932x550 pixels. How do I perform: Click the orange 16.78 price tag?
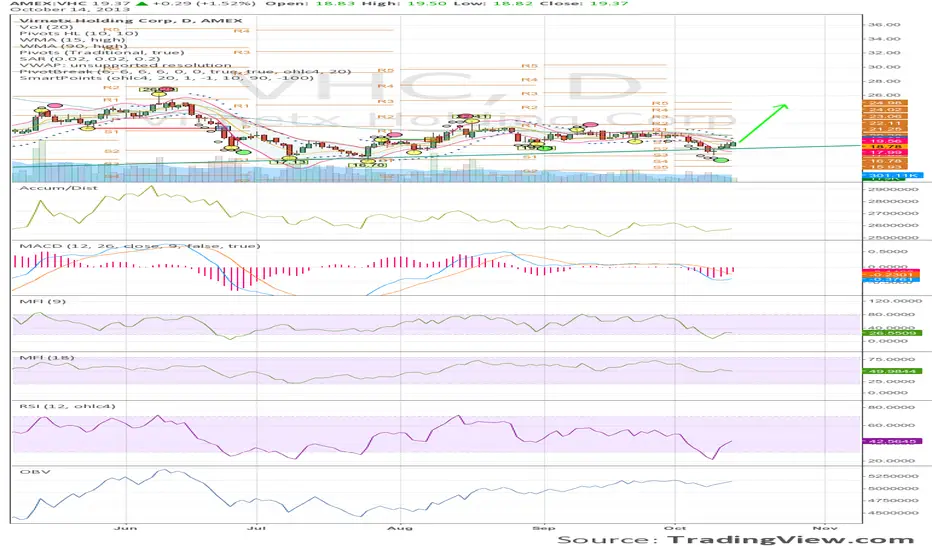coord(885,161)
